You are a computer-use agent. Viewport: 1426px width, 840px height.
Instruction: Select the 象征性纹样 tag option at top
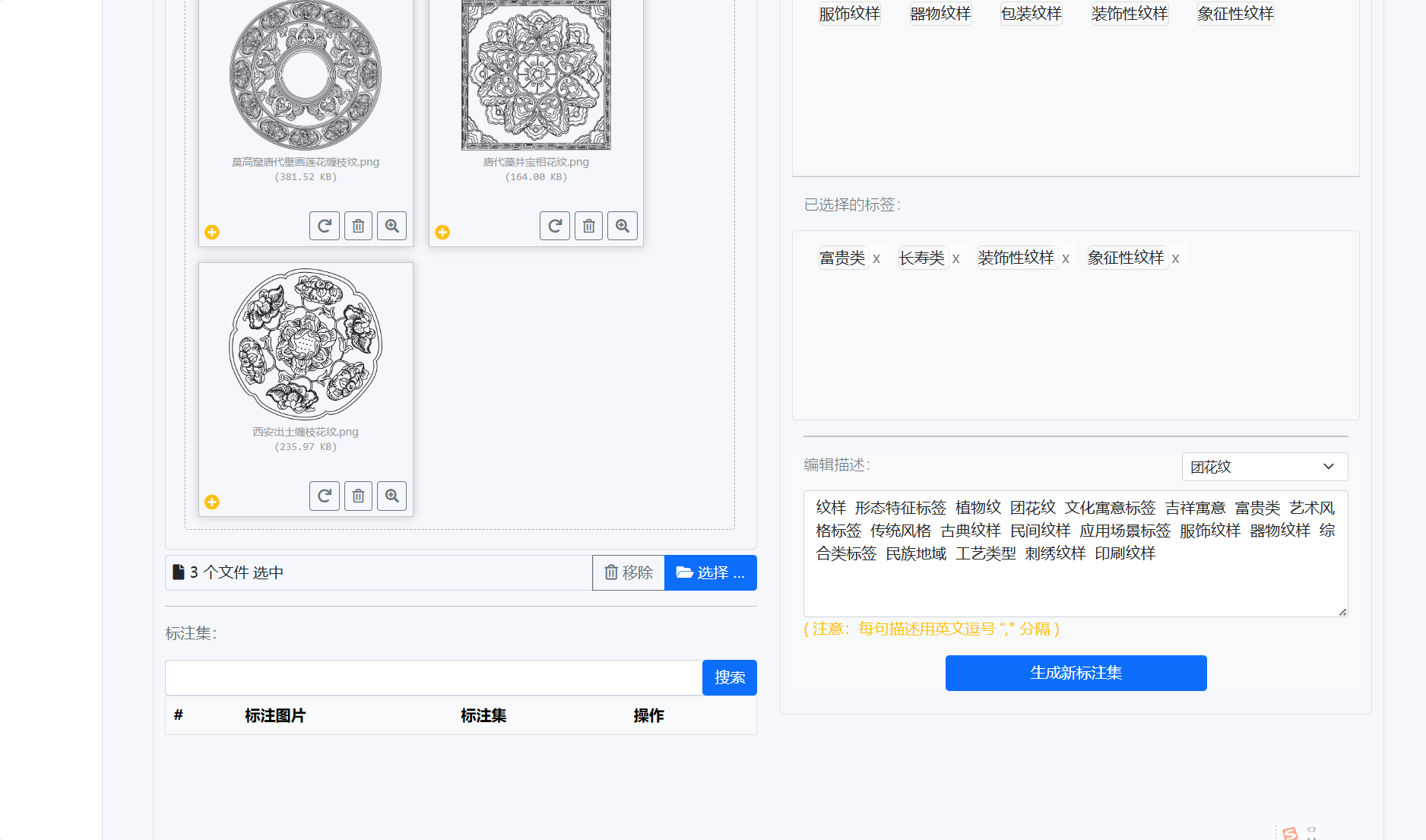click(x=1236, y=14)
